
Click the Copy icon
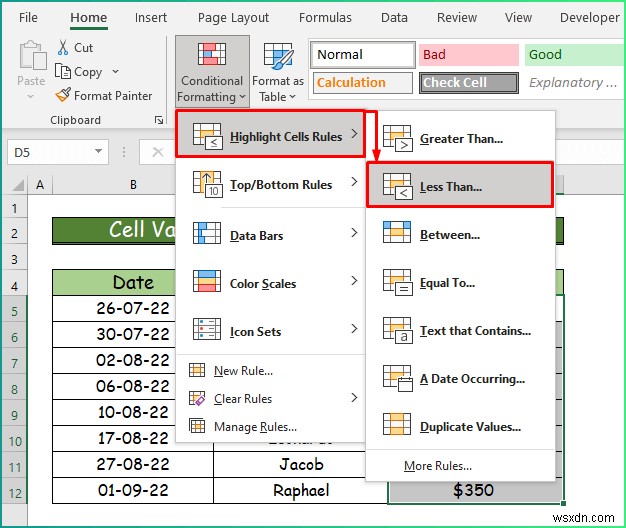coord(63,71)
